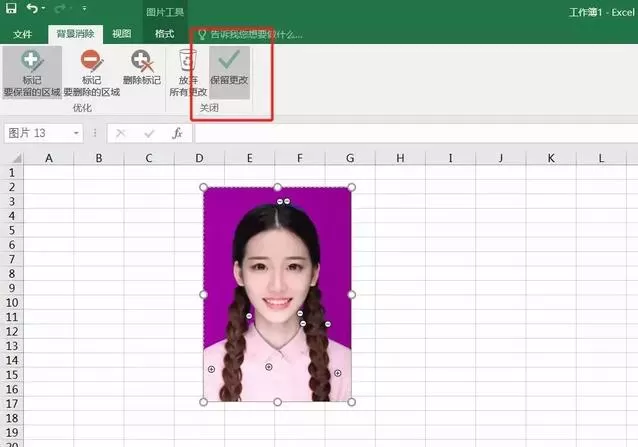Select column H header
Image resolution: width=638 pixels, height=447 pixels.
pyautogui.click(x=400, y=158)
